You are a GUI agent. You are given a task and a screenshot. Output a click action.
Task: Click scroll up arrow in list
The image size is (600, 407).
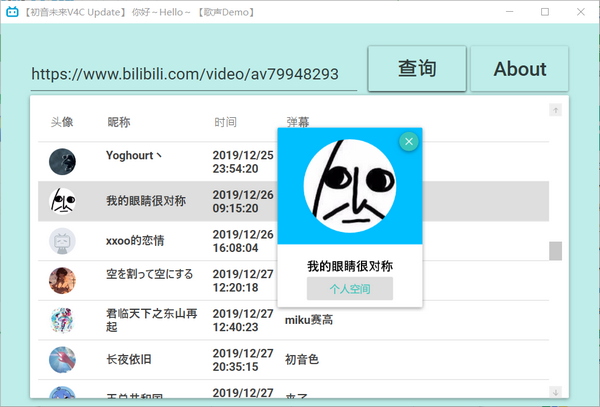[x=556, y=110]
